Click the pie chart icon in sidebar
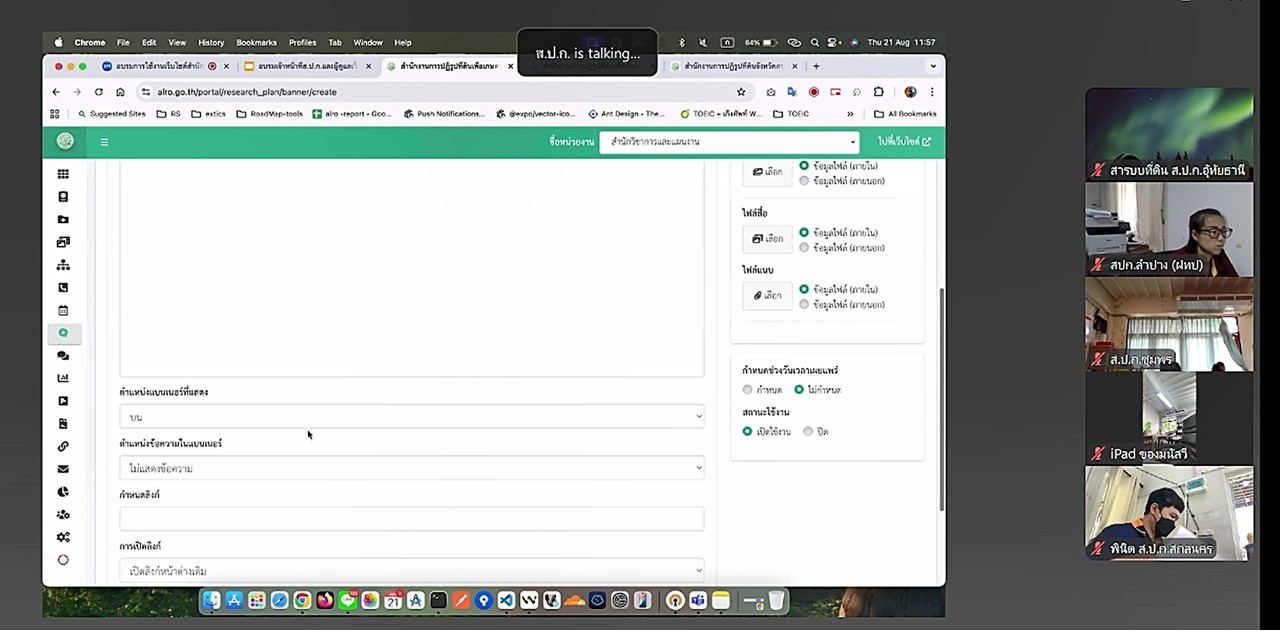Image resolution: width=1280 pixels, height=631 pixels. point(63,492)
